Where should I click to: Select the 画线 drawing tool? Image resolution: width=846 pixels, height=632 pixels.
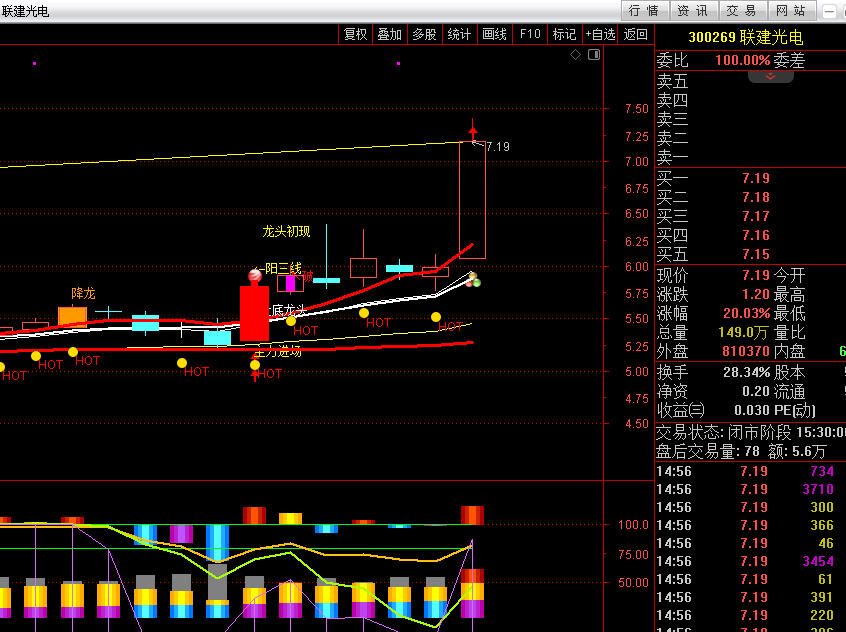click(x=494, y=34)
